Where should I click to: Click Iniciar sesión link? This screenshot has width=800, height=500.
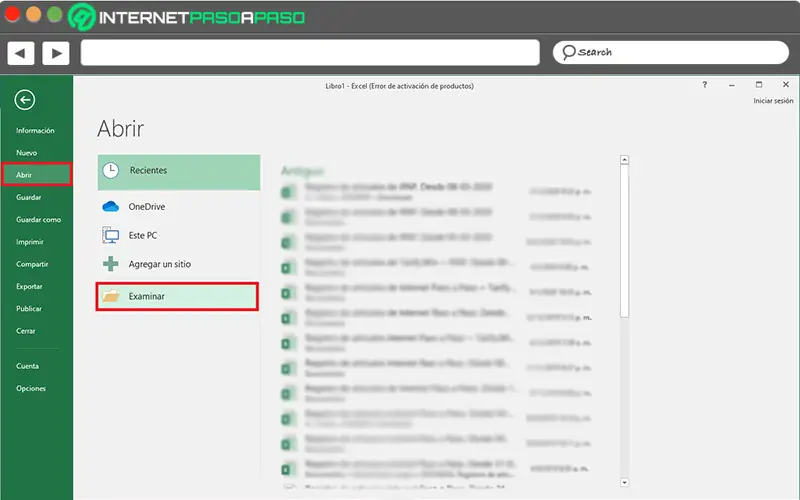(773, 101)
